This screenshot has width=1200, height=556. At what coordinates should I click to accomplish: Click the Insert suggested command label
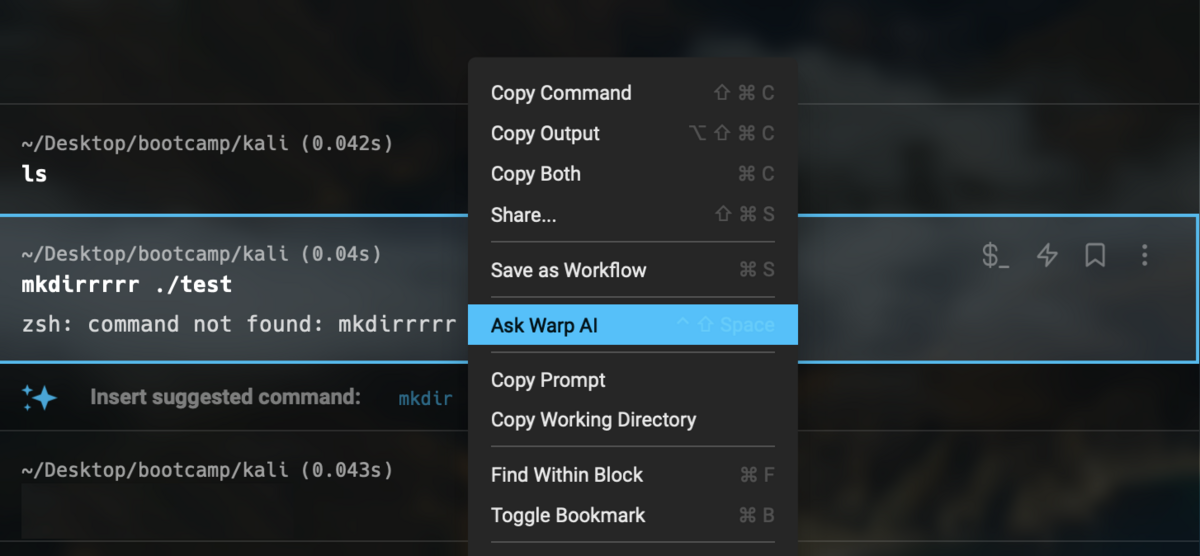click(x=225, y=397)
